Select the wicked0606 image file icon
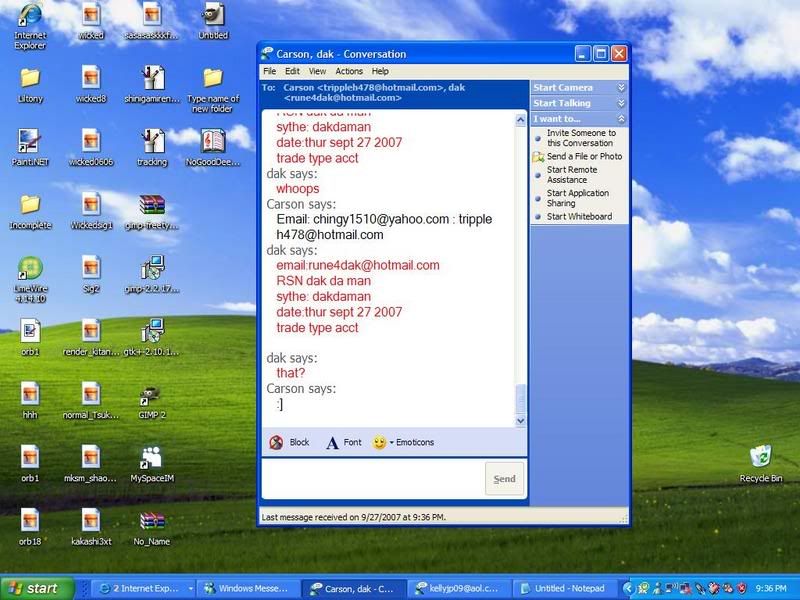The width and height of the screenshot is (800, 600). (91, 148)
